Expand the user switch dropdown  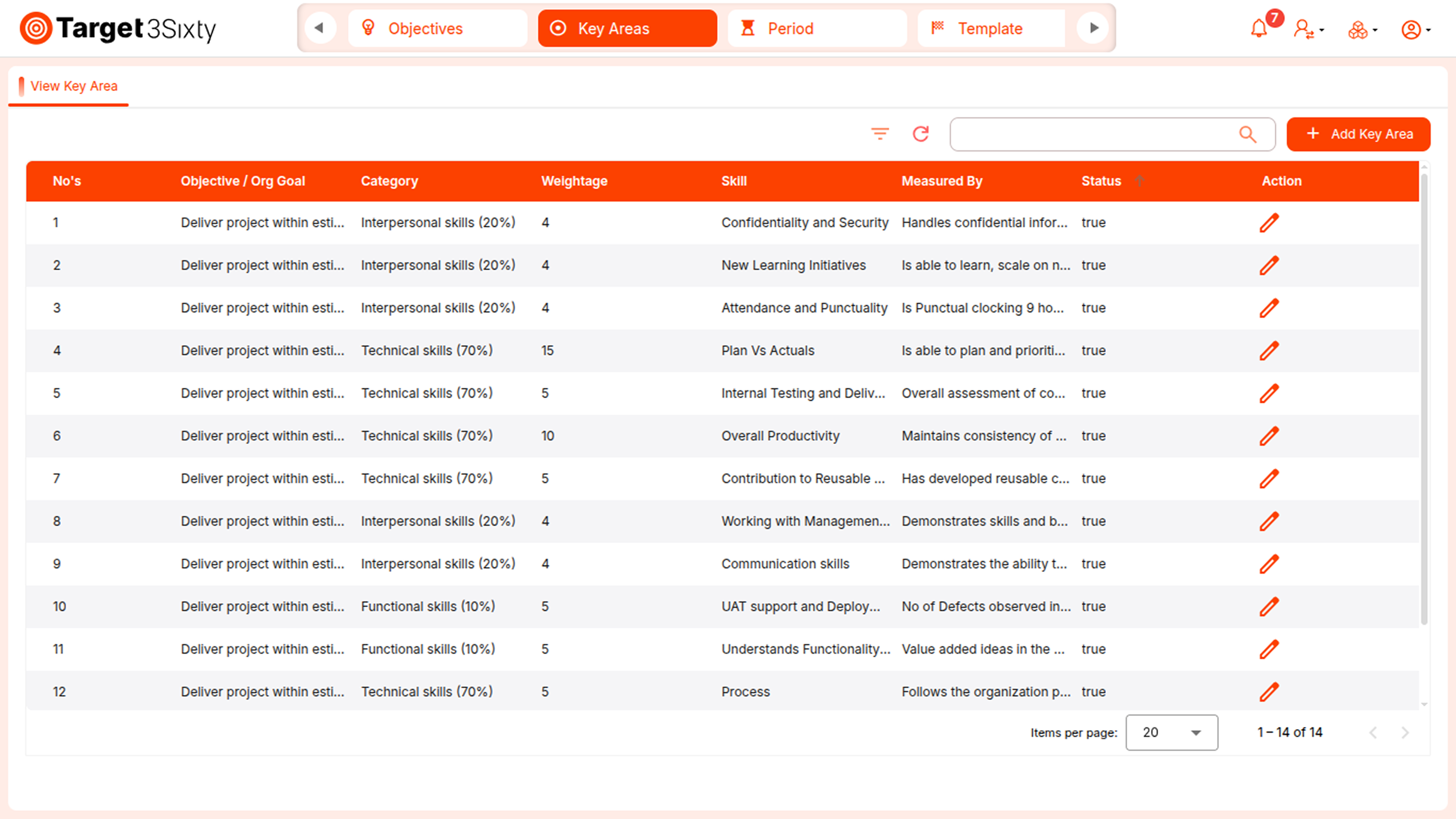click(x=1308, y=29)
